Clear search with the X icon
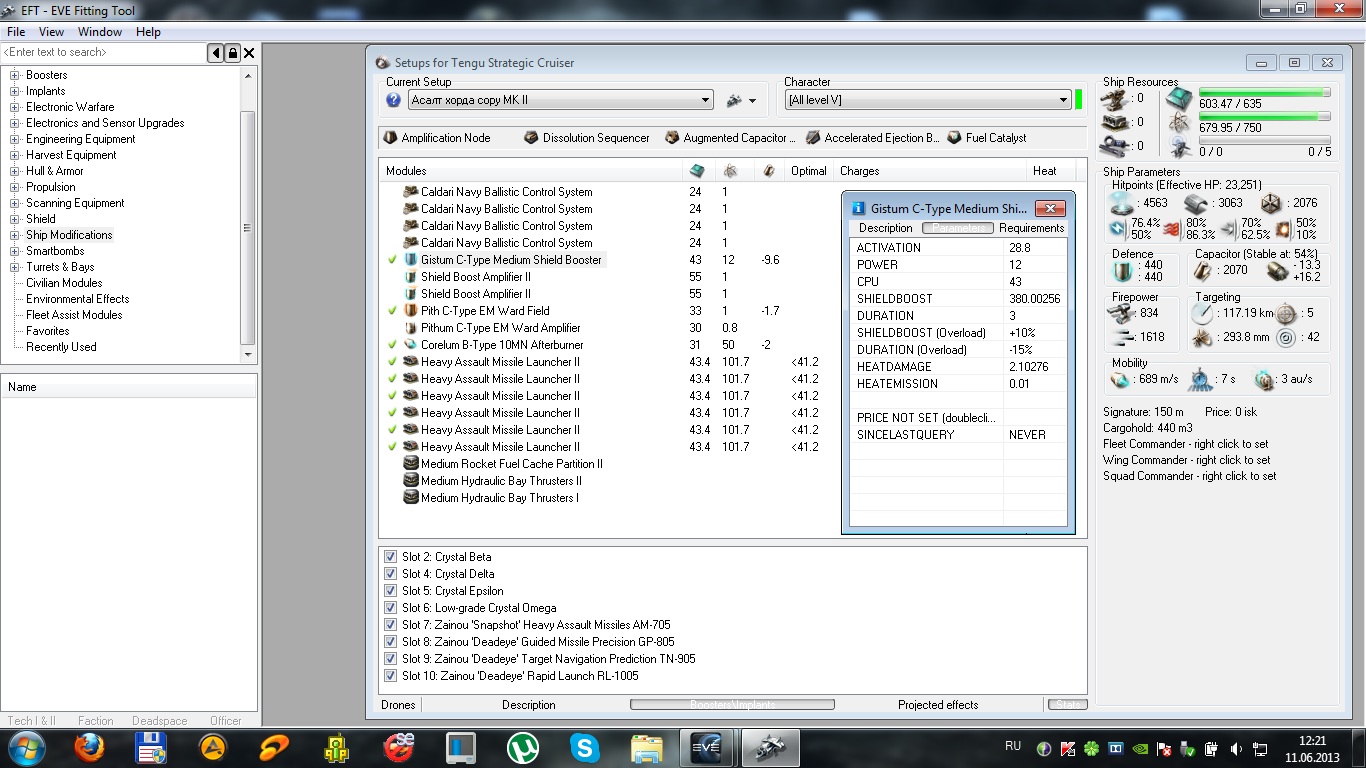Screen dimensions: 1366x768 pyautogui.click(x=250, y=53)
